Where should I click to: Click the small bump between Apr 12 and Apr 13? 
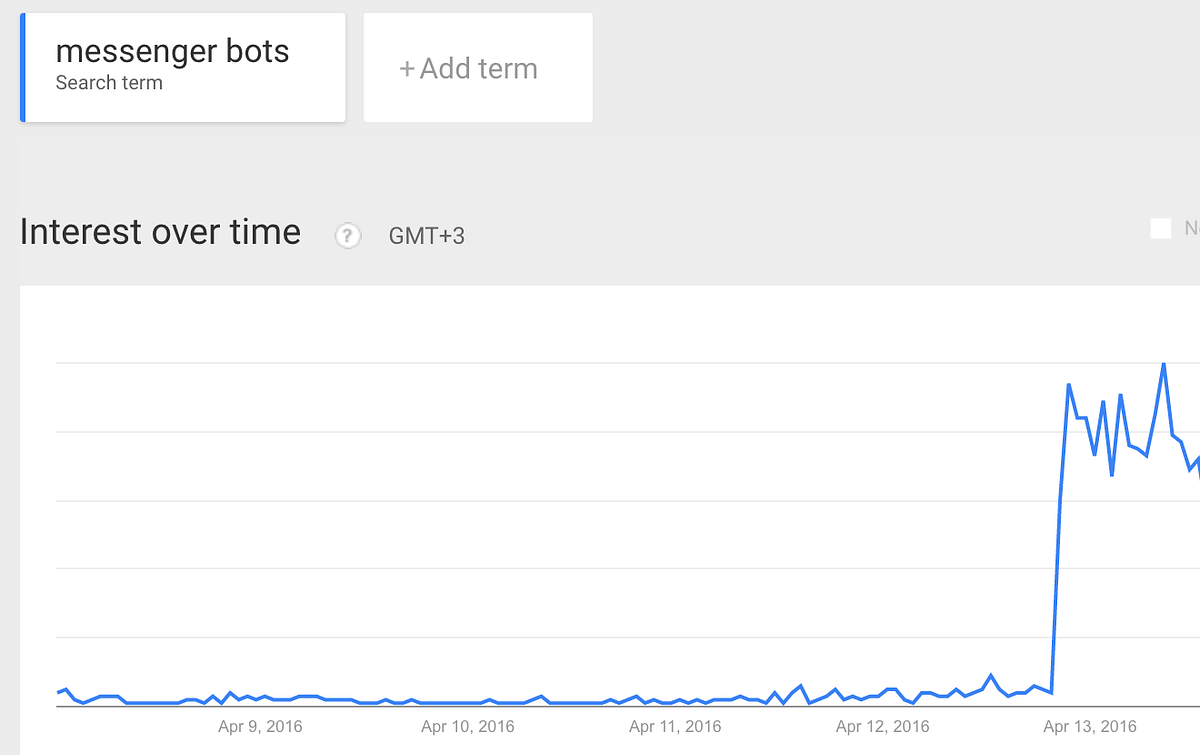tap(991, 676)
